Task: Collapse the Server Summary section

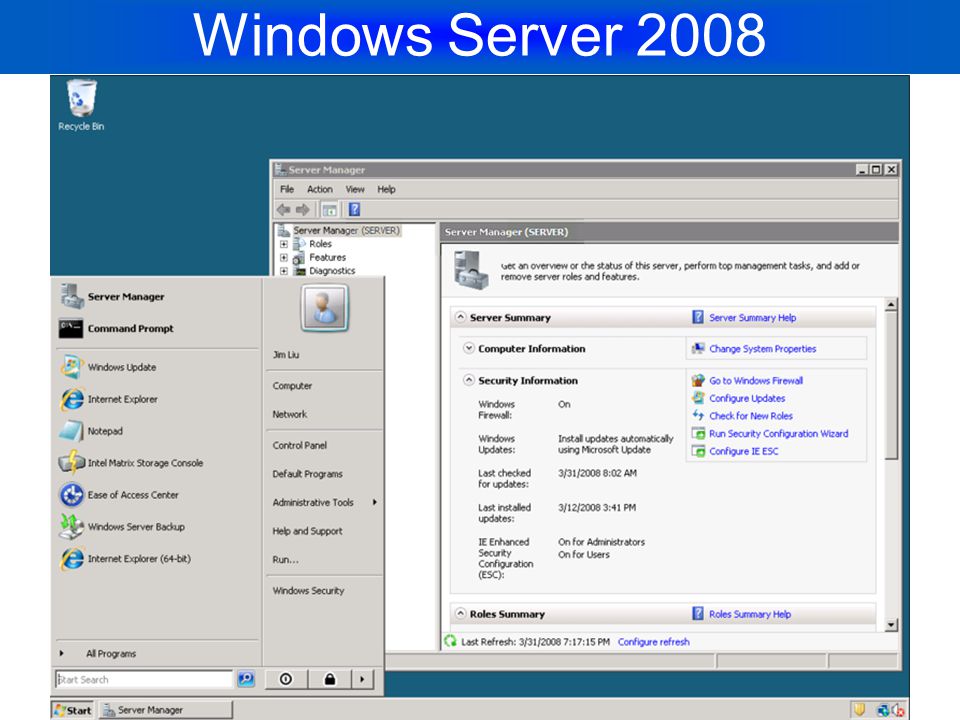Action: (x=460, y=317)
